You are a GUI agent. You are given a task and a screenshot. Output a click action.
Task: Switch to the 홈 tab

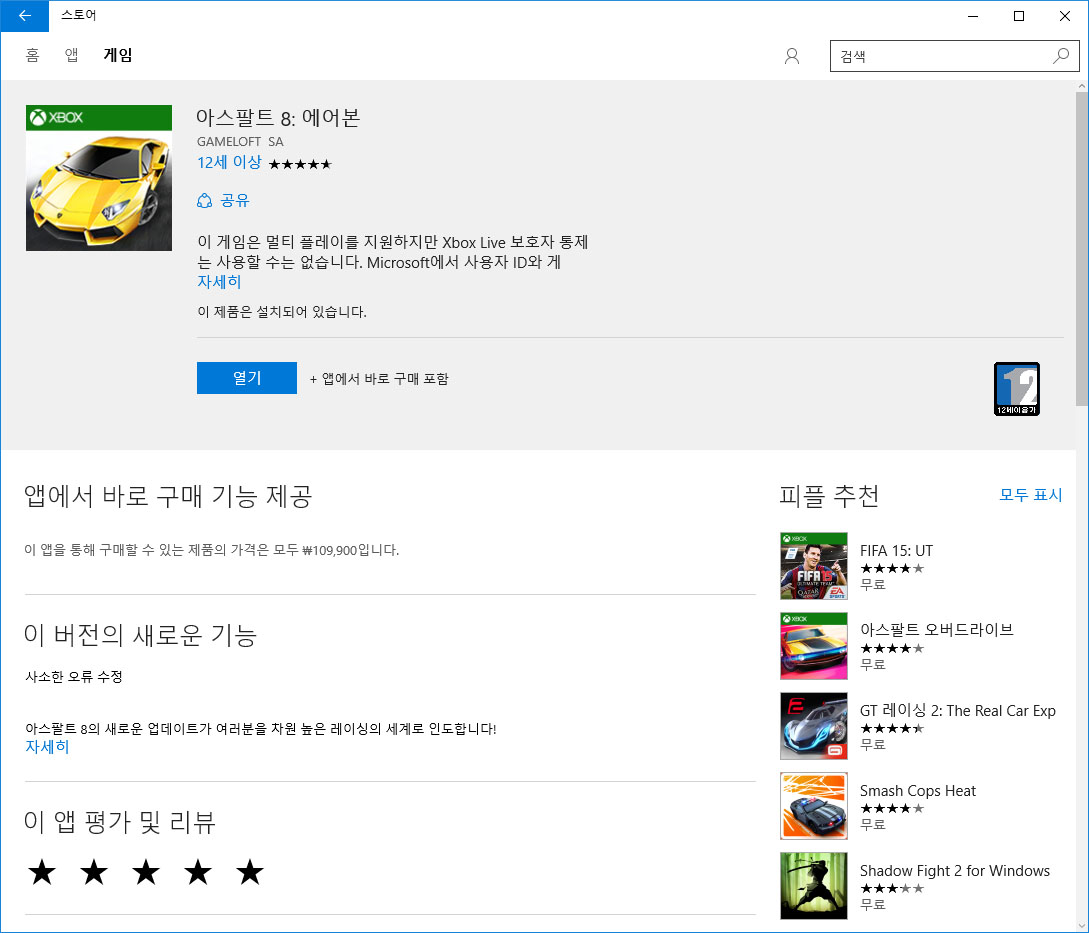32,55
